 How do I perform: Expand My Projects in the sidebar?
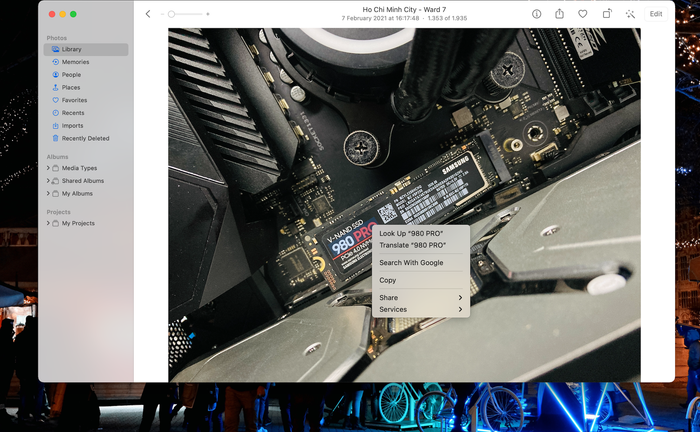click(x=48, y=223)
